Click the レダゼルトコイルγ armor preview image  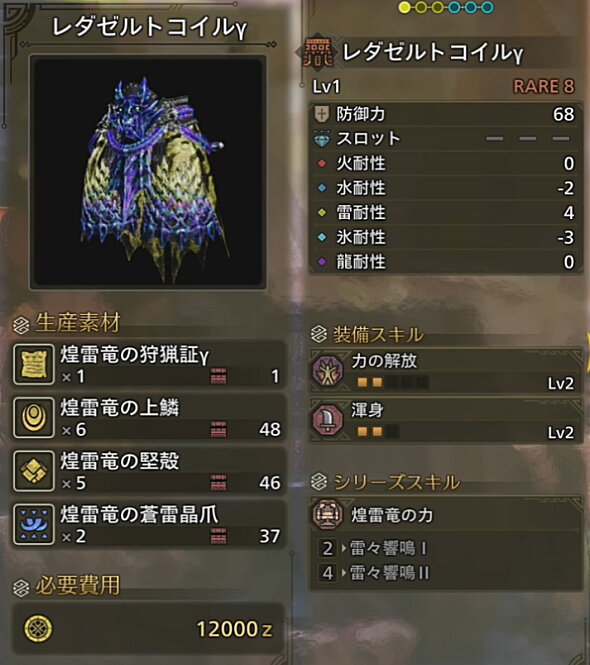pos(148,172)
